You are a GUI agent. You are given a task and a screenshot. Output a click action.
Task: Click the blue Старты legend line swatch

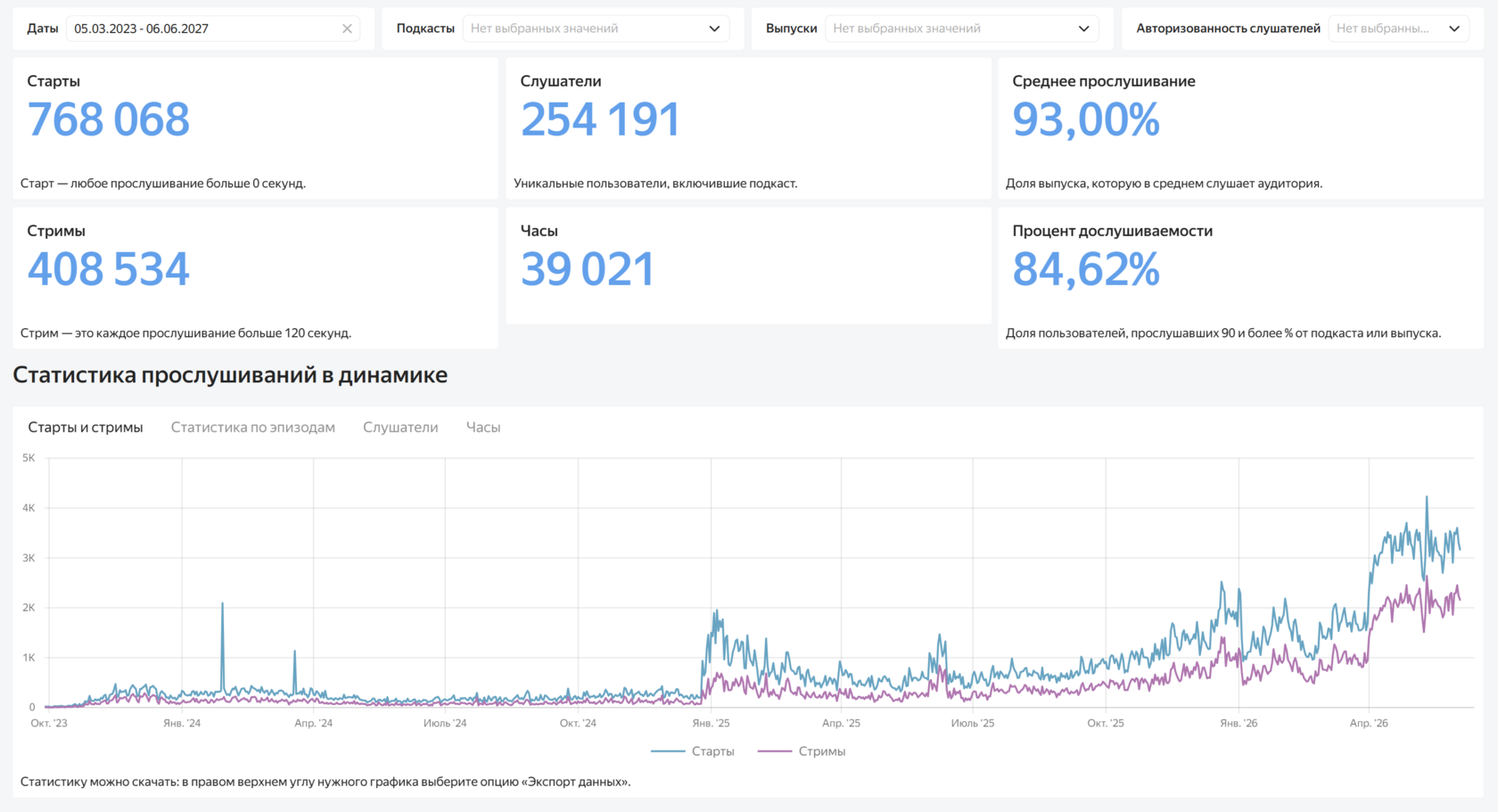[668, 751]
